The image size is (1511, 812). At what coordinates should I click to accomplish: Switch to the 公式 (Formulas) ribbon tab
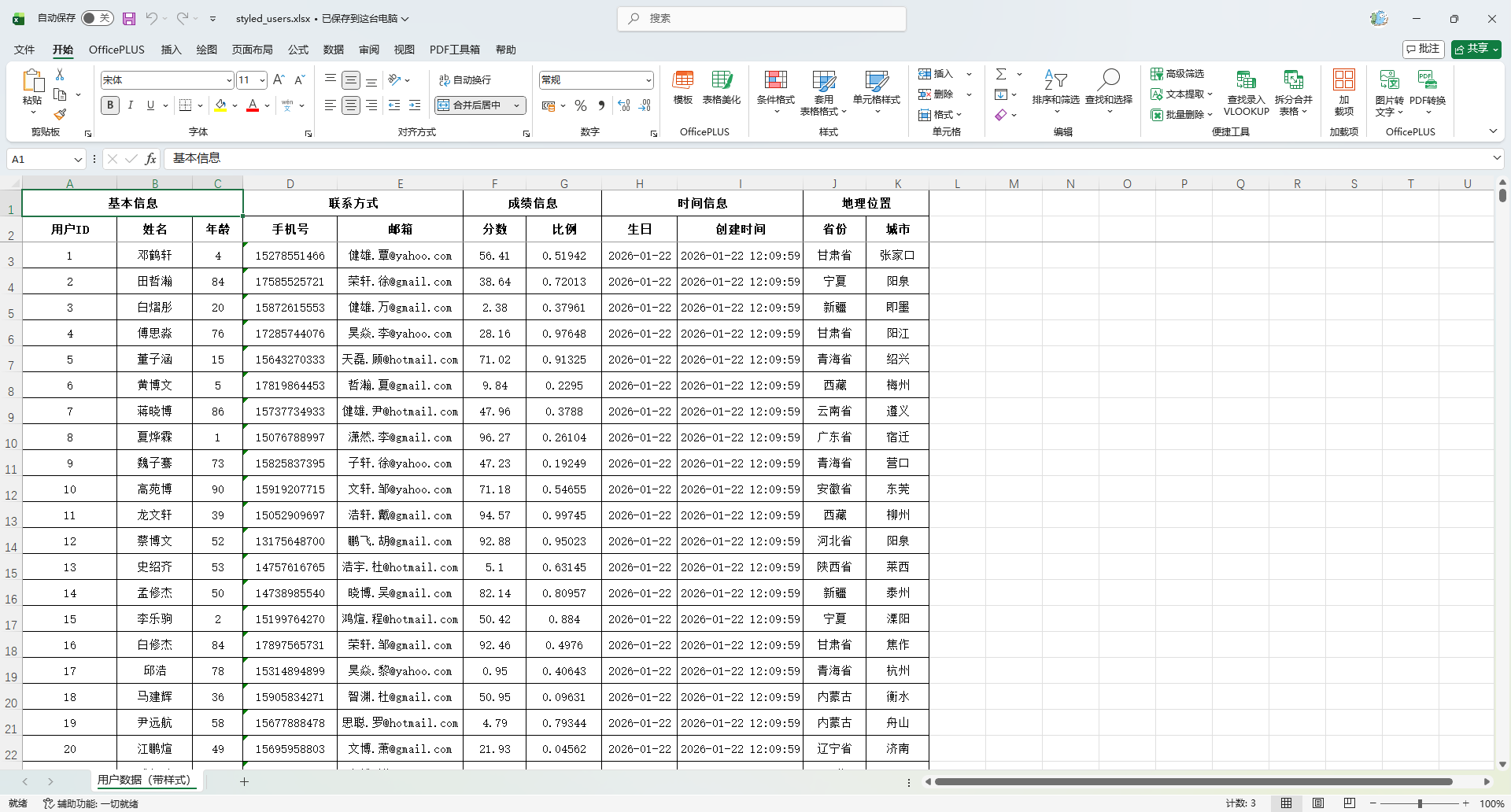point(298,50)
